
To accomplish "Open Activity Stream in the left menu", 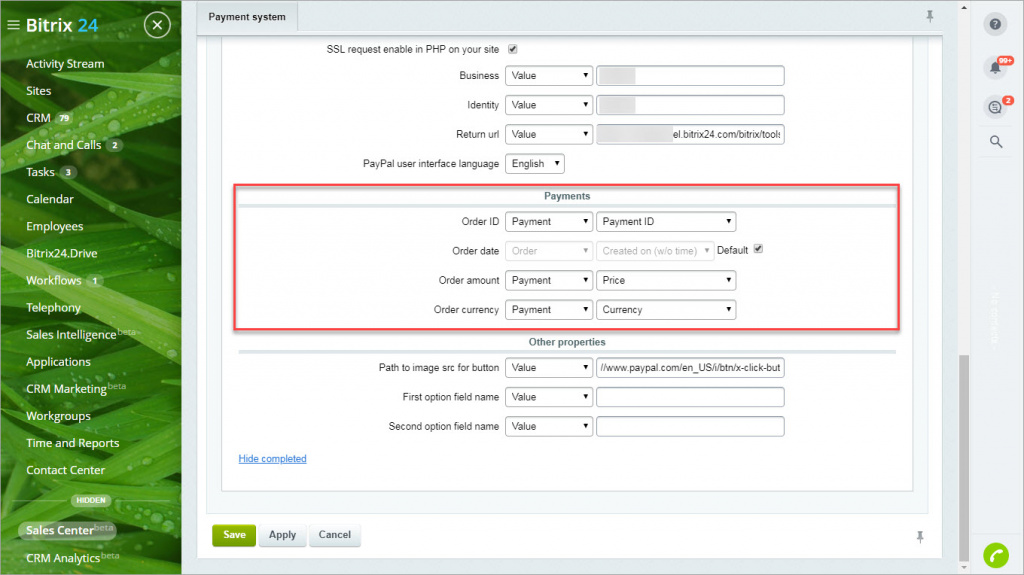I will pos(65,64).
